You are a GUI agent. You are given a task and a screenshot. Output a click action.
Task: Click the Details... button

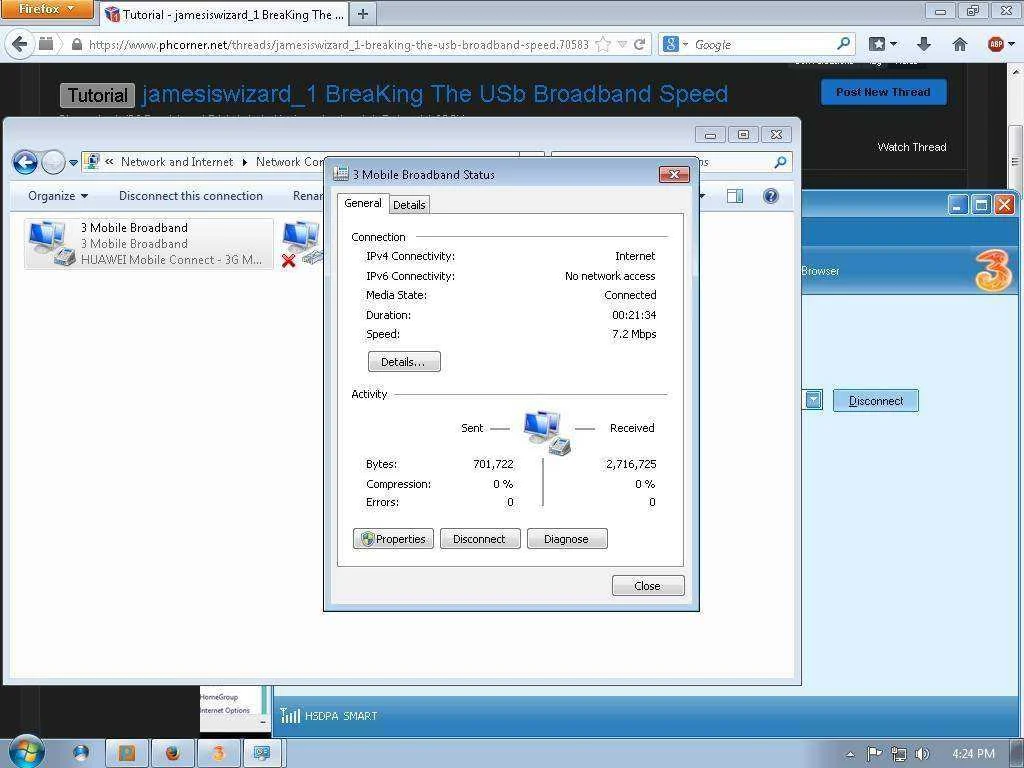click(x=404, y=362)
